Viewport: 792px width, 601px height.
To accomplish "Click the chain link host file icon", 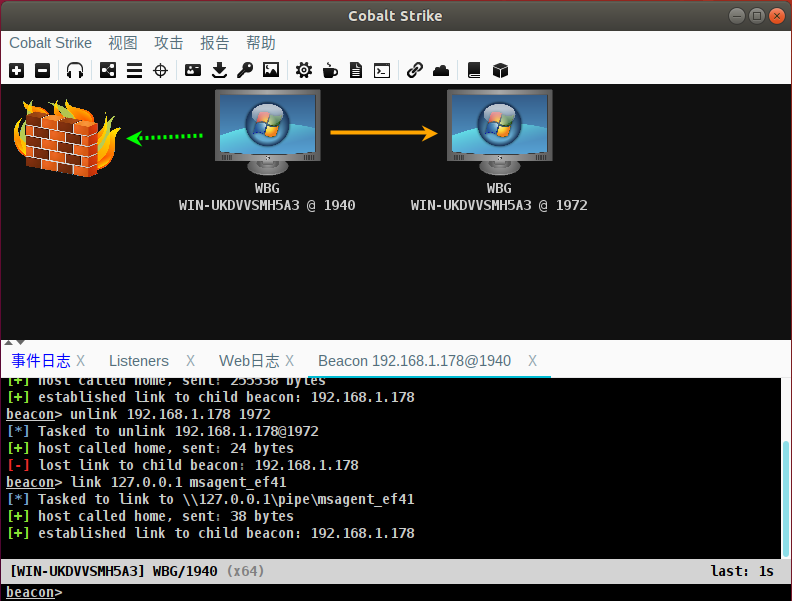I will pos(415,70).
